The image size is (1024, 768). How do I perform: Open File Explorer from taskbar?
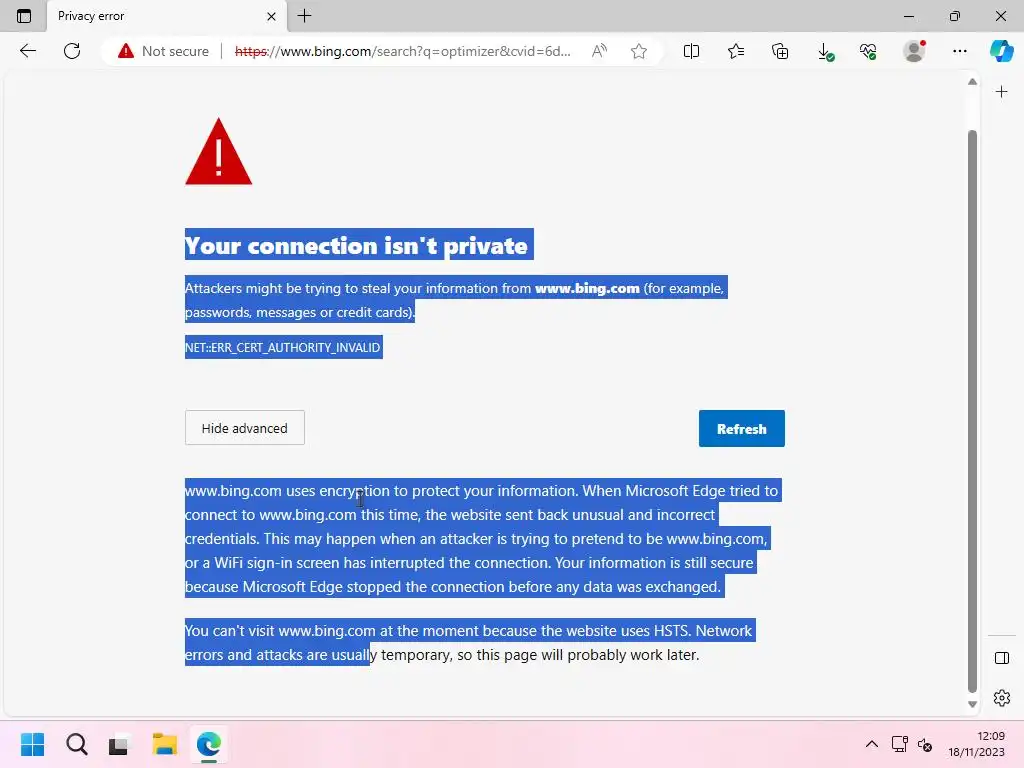165,744
